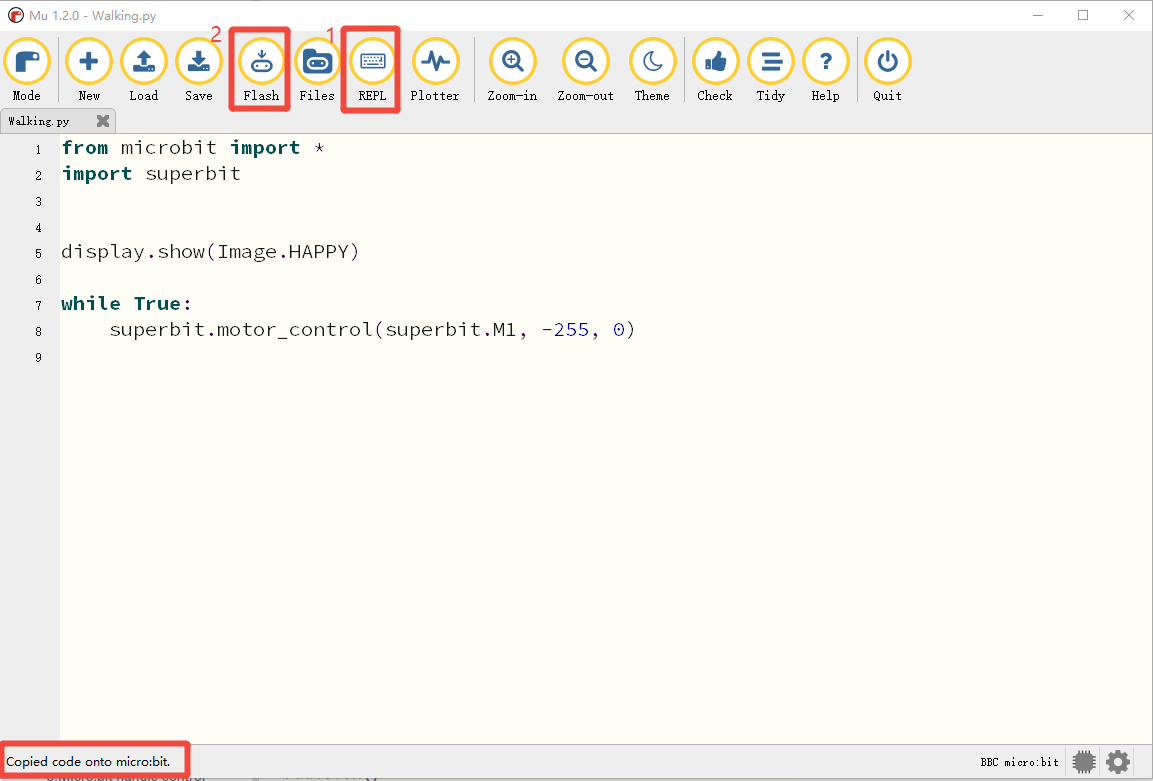Save the current script

199,71
